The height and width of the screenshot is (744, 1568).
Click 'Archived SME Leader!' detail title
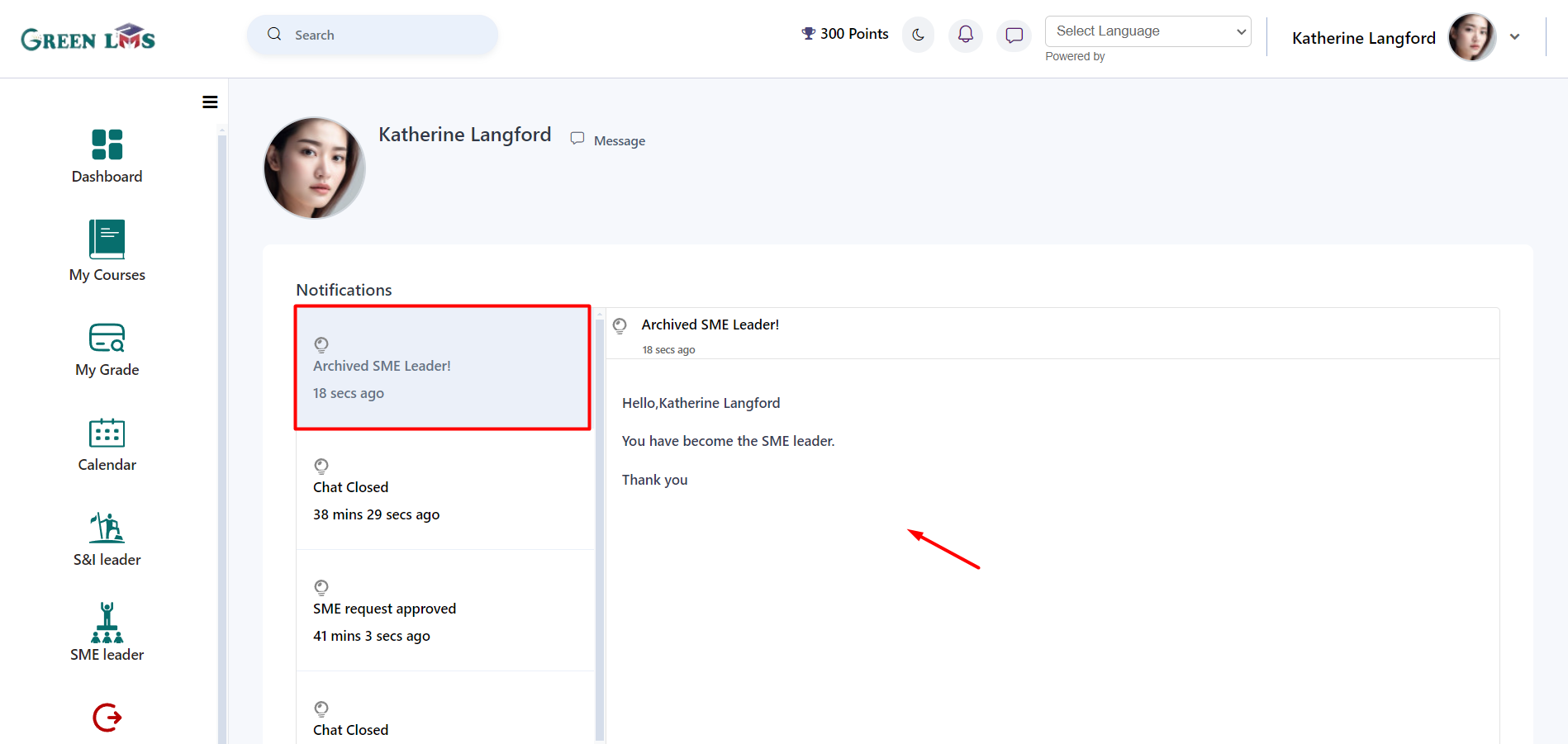click(710, 325)
